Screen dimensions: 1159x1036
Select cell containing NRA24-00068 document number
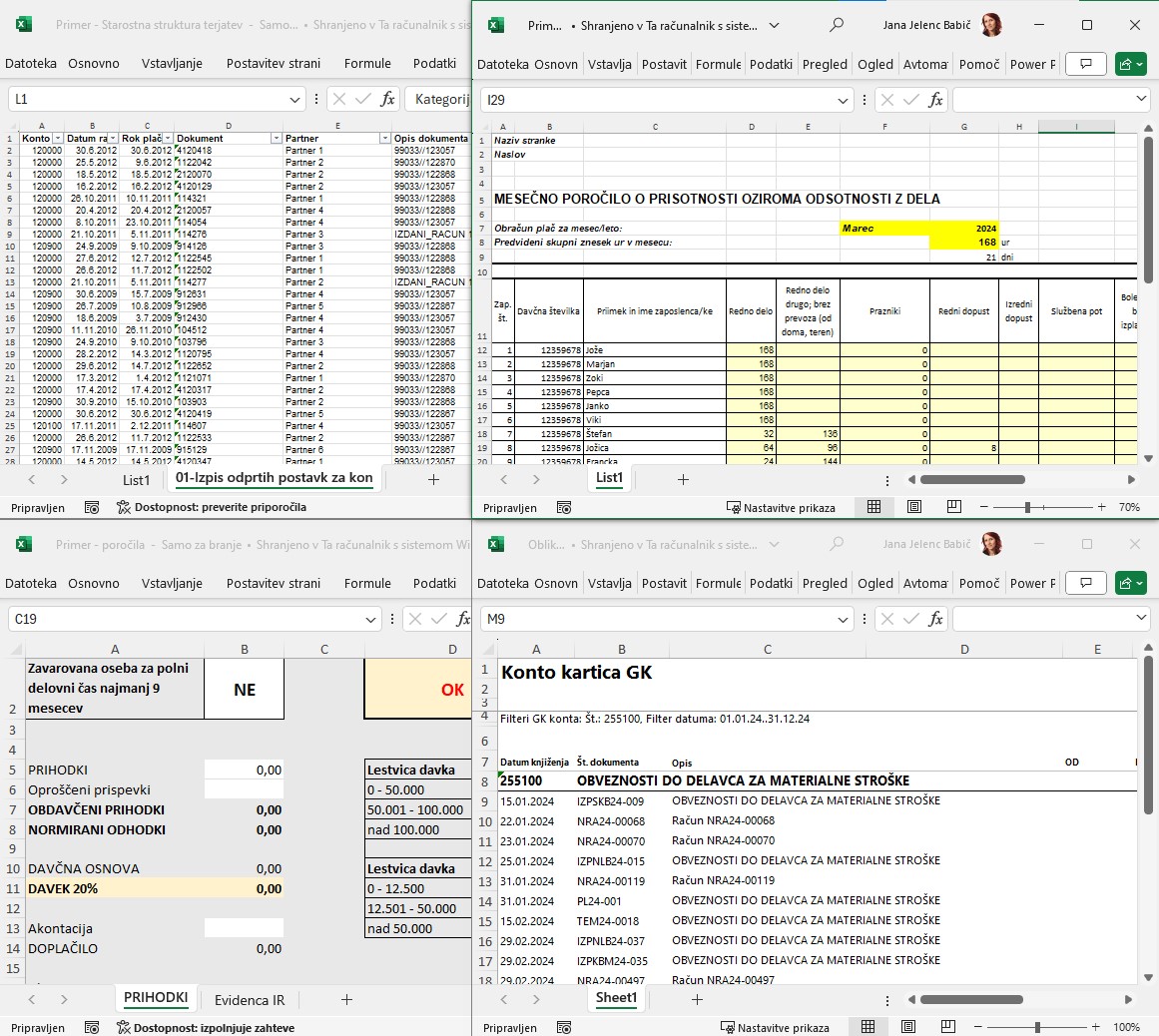pos(621,821)
